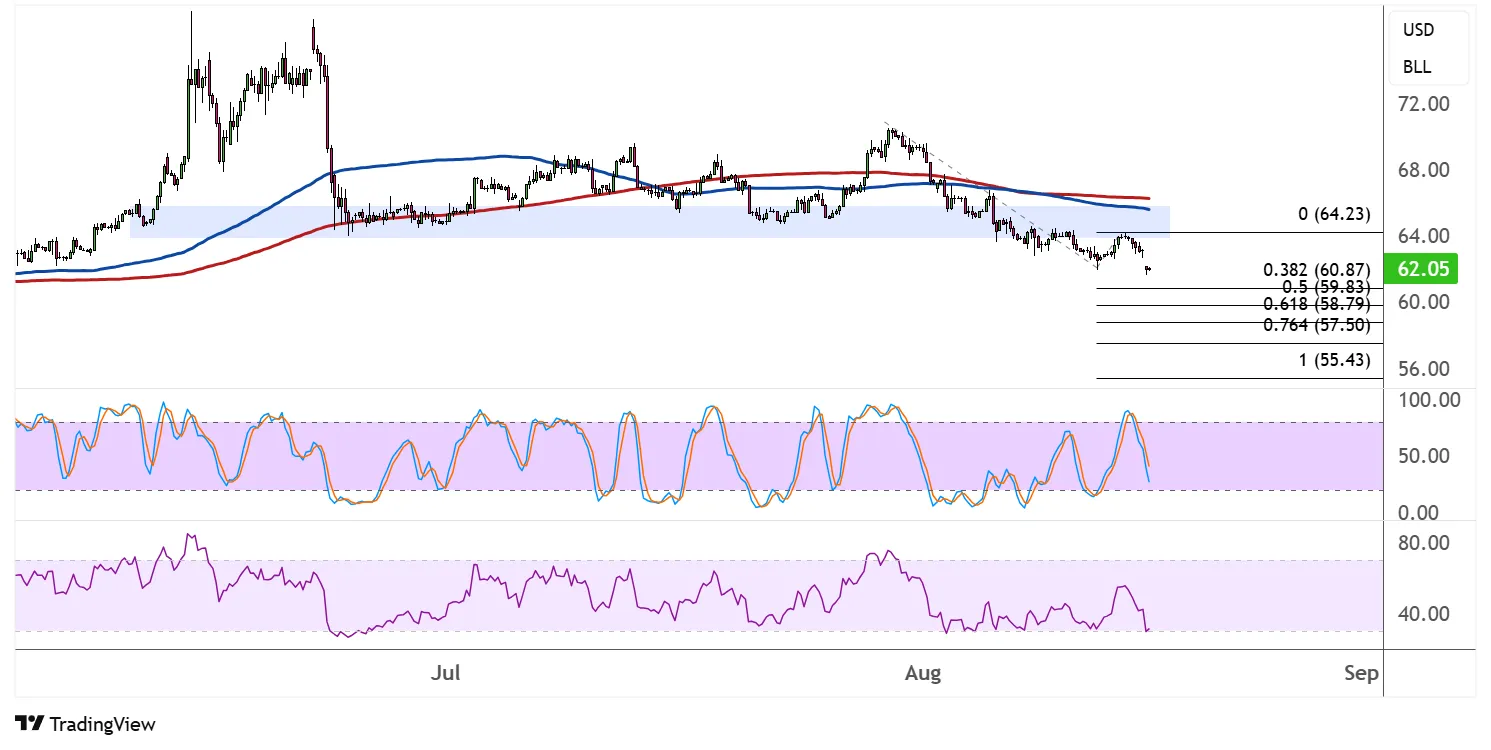Click the 68.00 price axis label
The image size is (1491, 750).
[x=1422, y=170]
